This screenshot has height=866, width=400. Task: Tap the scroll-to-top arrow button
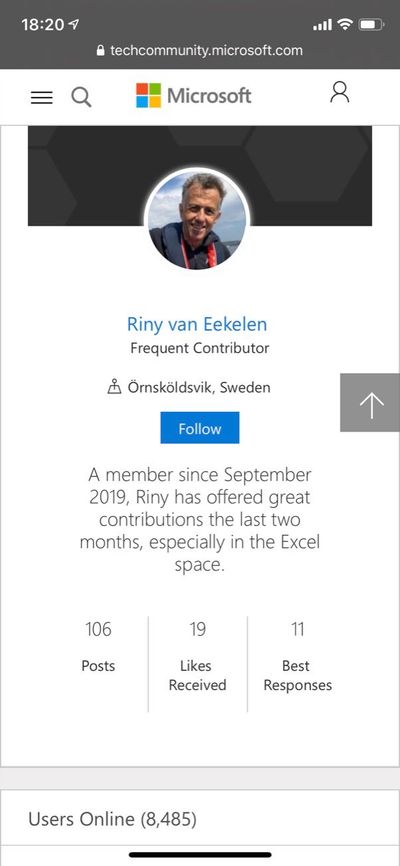point(370,403)
